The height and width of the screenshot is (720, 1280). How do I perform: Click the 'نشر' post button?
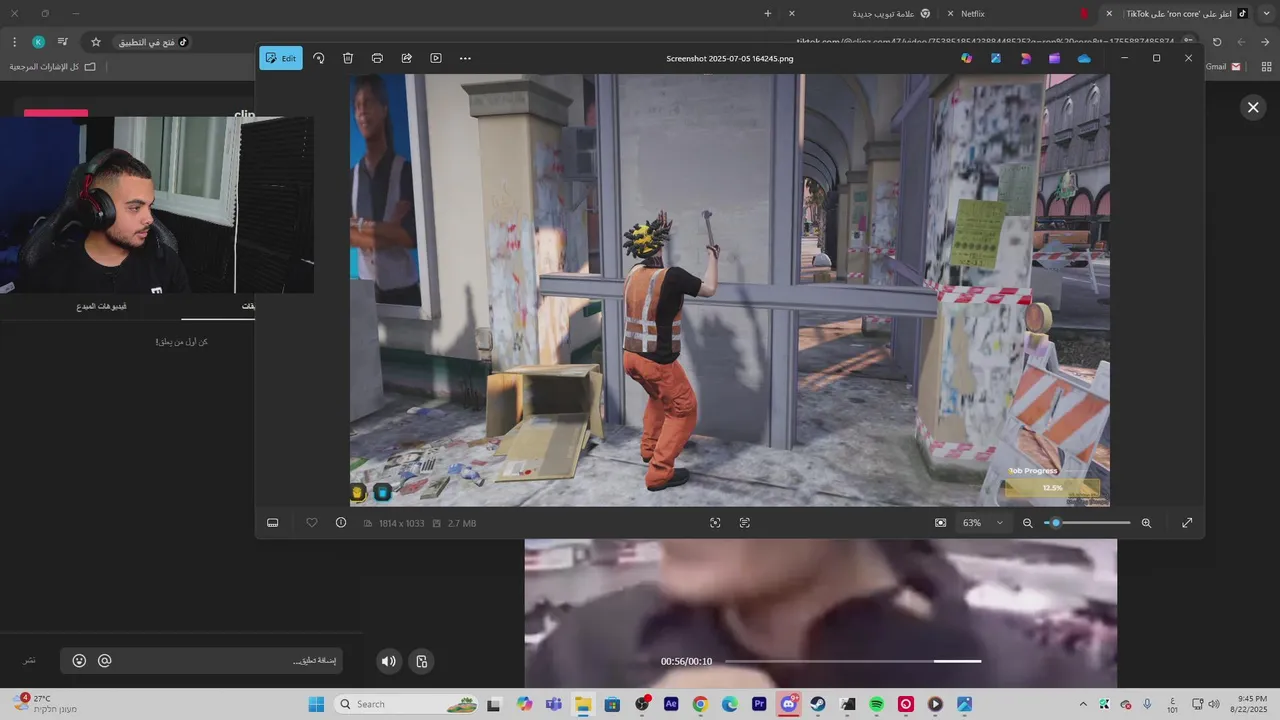pyautogui.click(x=30, y=661)
